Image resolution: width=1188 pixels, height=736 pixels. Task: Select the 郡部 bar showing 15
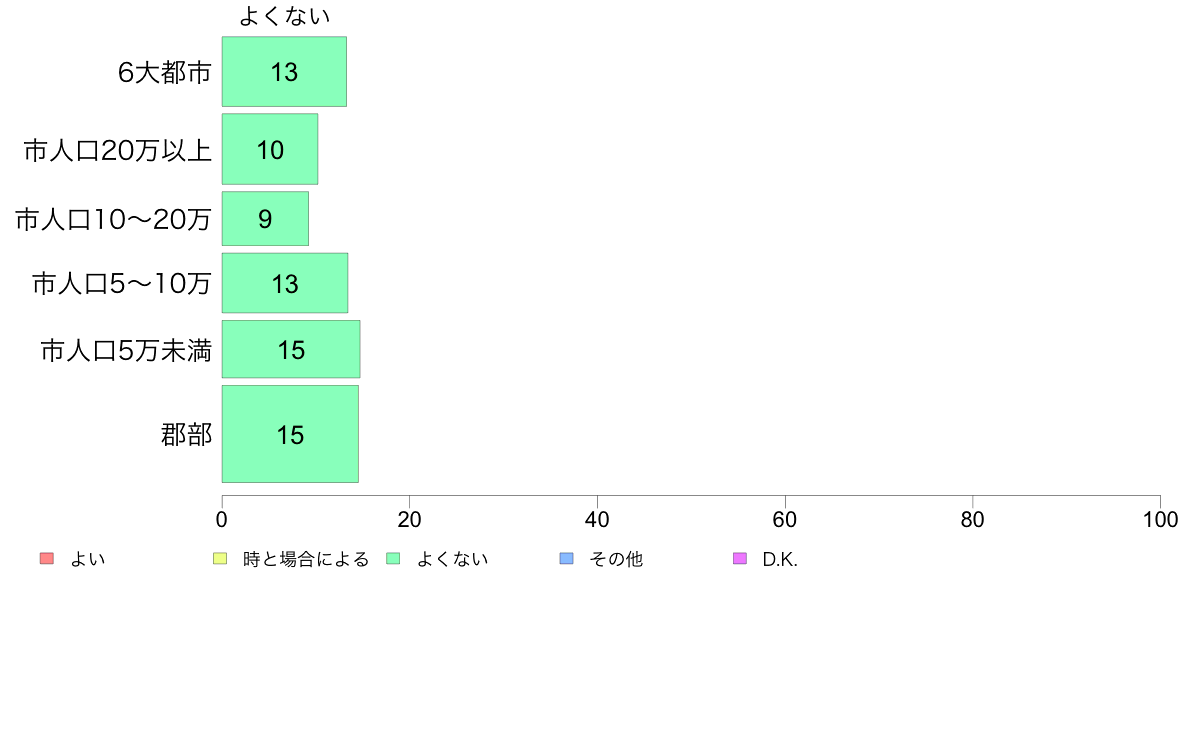(x=290, y=434)
